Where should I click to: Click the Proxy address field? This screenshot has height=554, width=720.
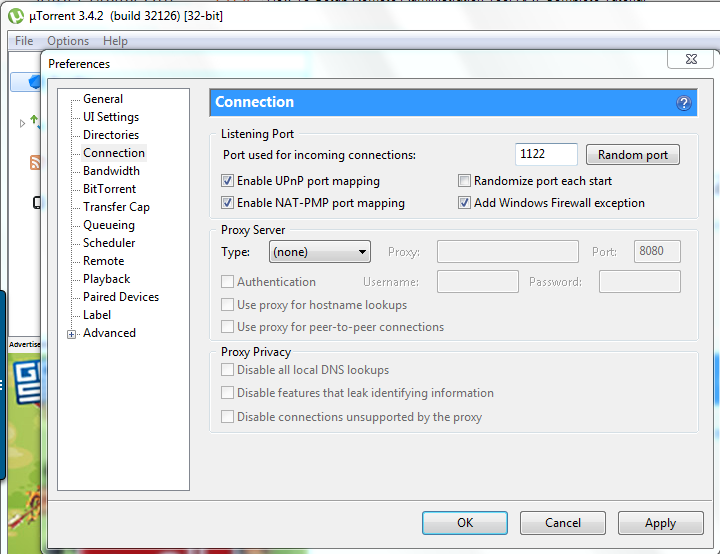[x=507, y=252]
